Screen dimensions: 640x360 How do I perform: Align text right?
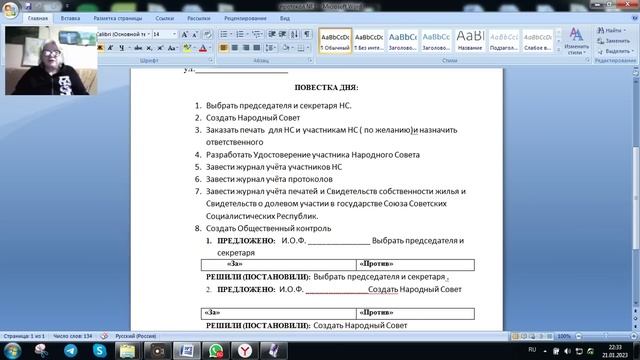point(246,48)
